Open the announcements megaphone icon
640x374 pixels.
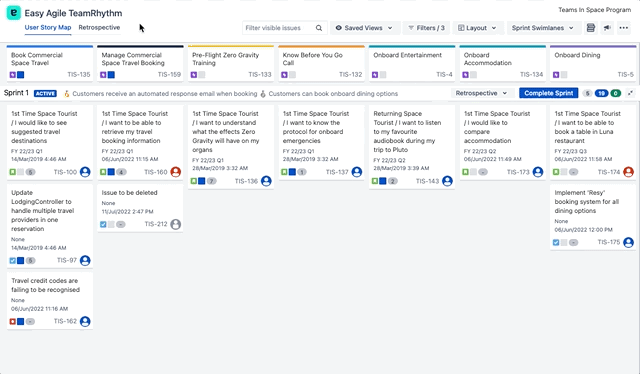tap(607, 28)
